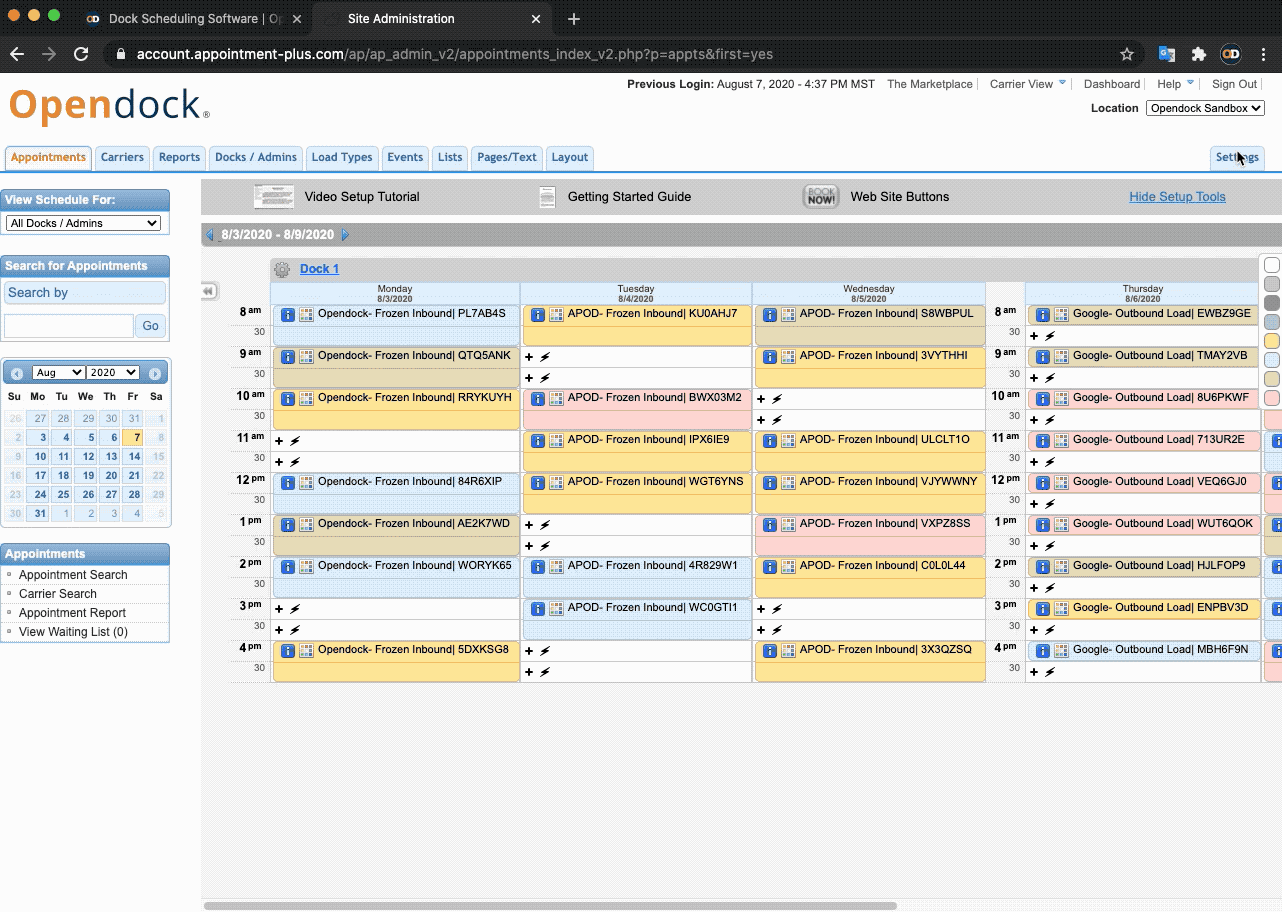Click Hide Setup Tools link
Viewport: 1282px width, 912px height.
(1177, 197)
